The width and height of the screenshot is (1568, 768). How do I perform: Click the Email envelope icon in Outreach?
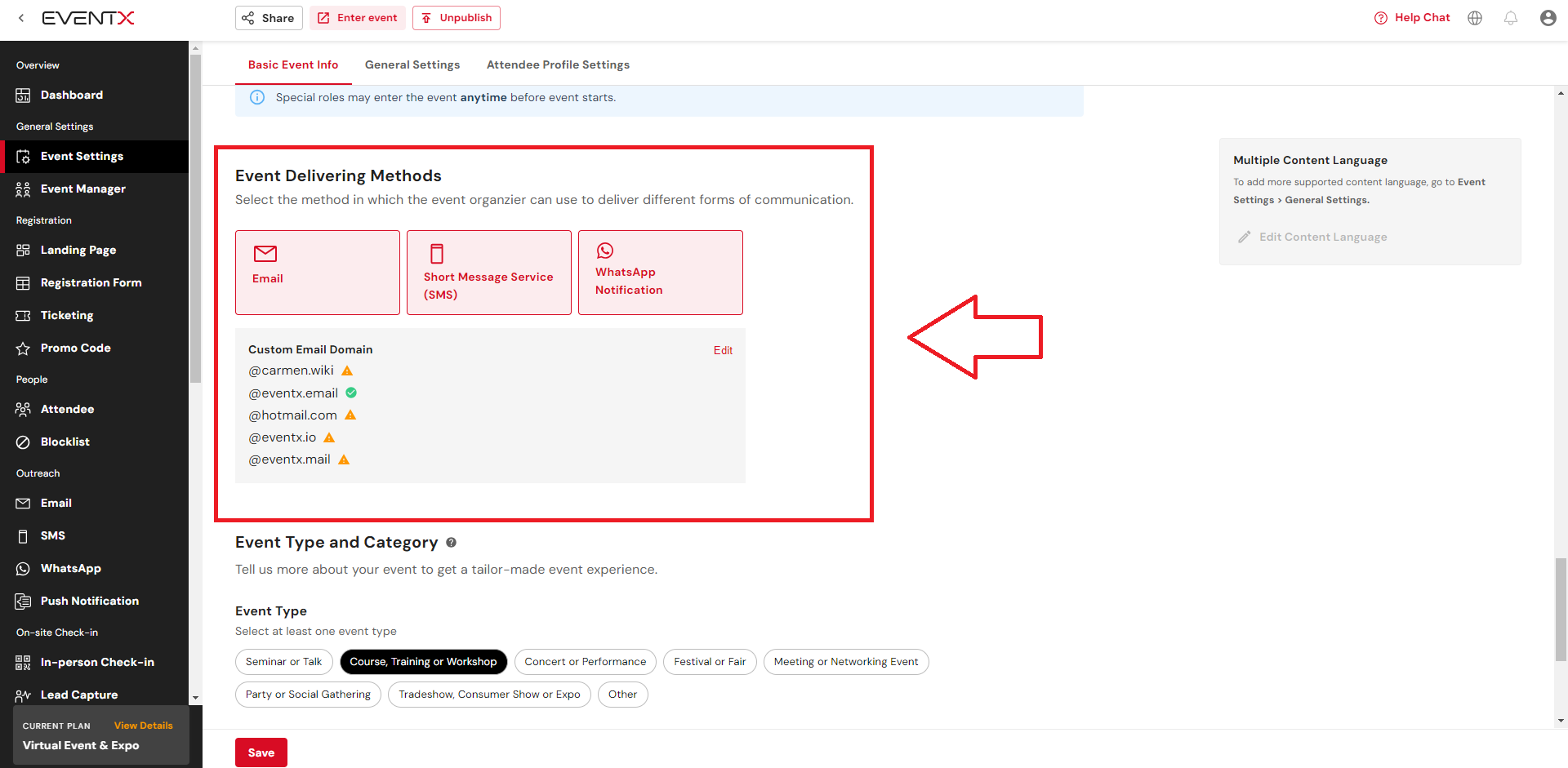23,503
